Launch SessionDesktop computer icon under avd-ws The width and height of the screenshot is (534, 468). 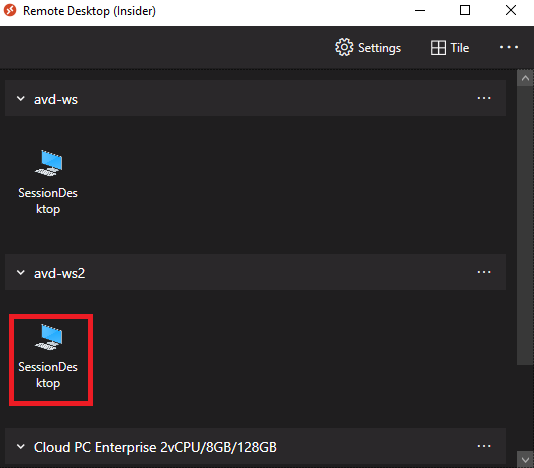click(x=49, y=163)
